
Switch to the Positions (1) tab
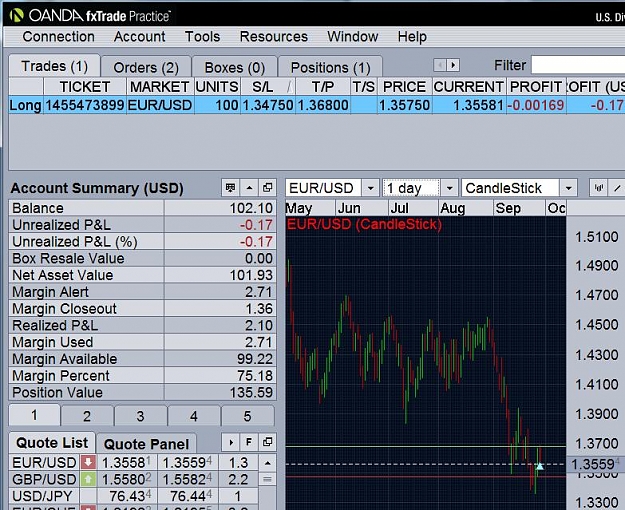click(330, 67)
